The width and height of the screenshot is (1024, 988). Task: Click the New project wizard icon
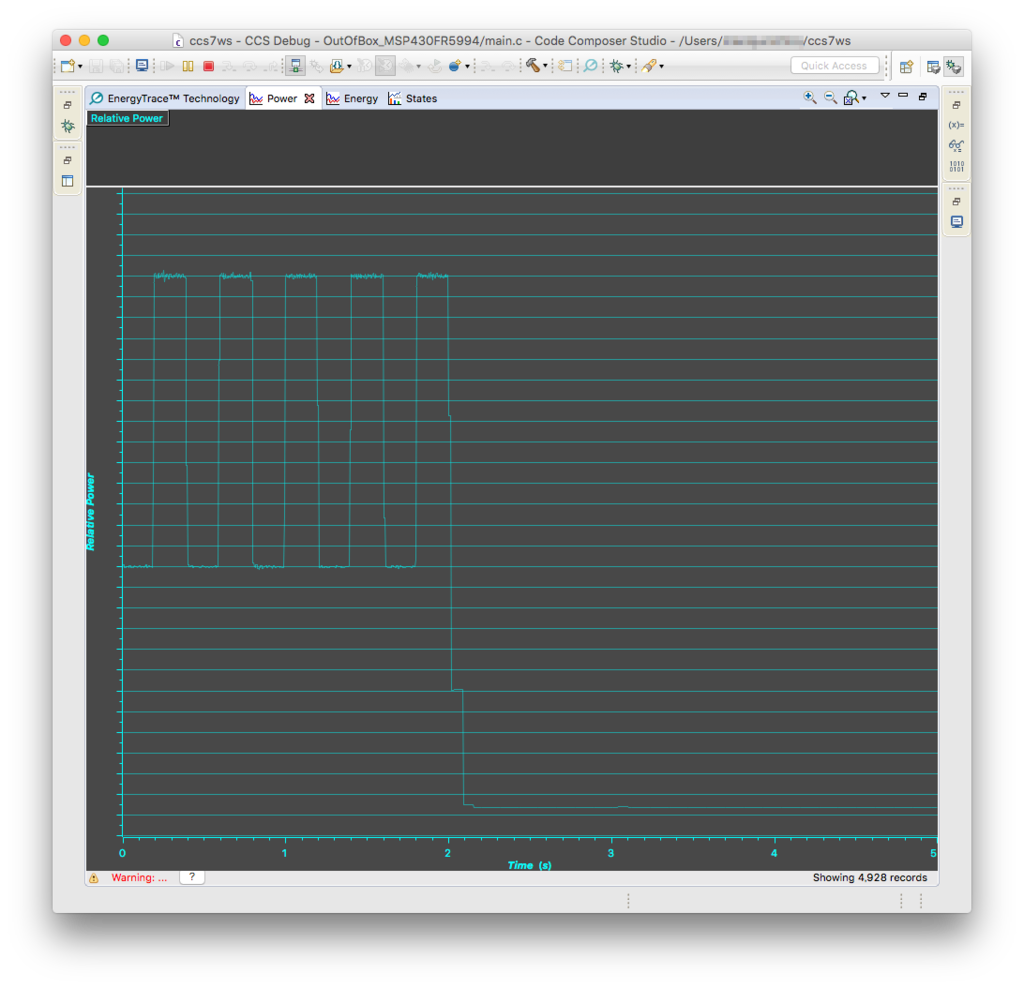67,66
